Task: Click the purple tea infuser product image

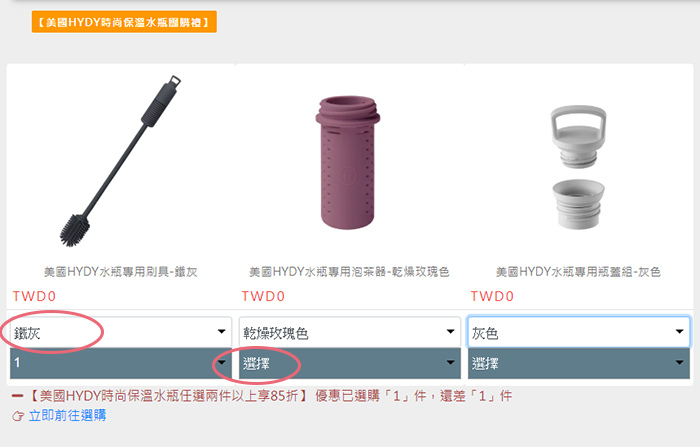Action: (x=348, y=162)
